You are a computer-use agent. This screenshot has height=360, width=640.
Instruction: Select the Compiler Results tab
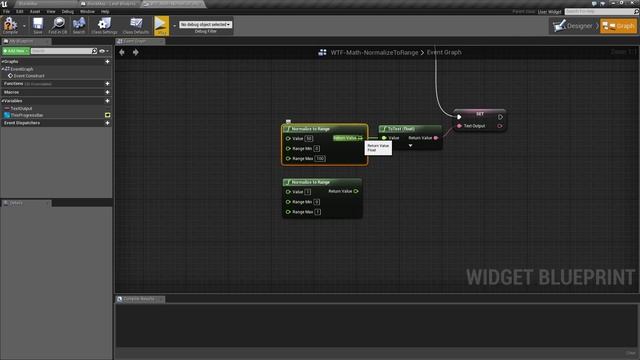140,299
